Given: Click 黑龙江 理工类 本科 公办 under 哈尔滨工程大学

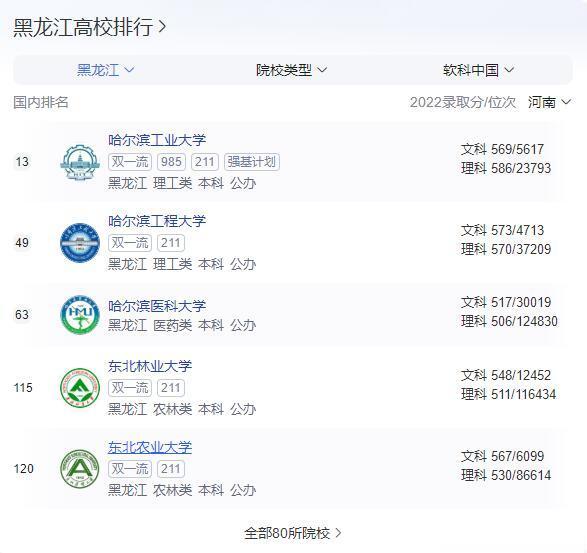Looking at the screenshot, I should tap(182, 264).
